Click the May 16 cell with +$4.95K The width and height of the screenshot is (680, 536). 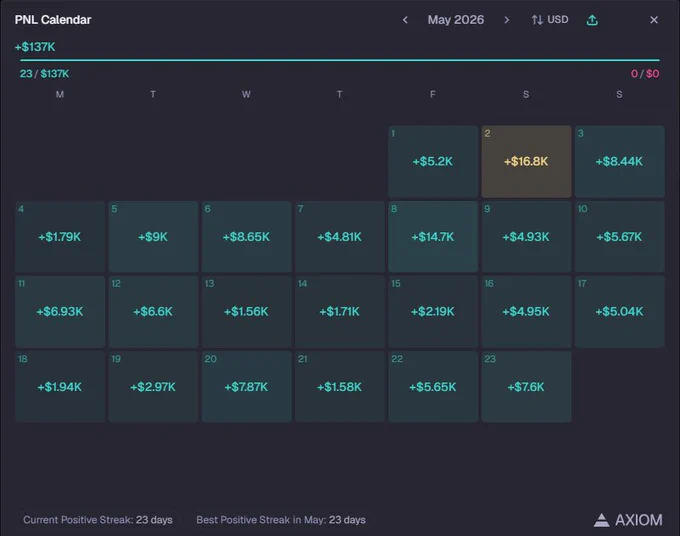click(526, 311)
